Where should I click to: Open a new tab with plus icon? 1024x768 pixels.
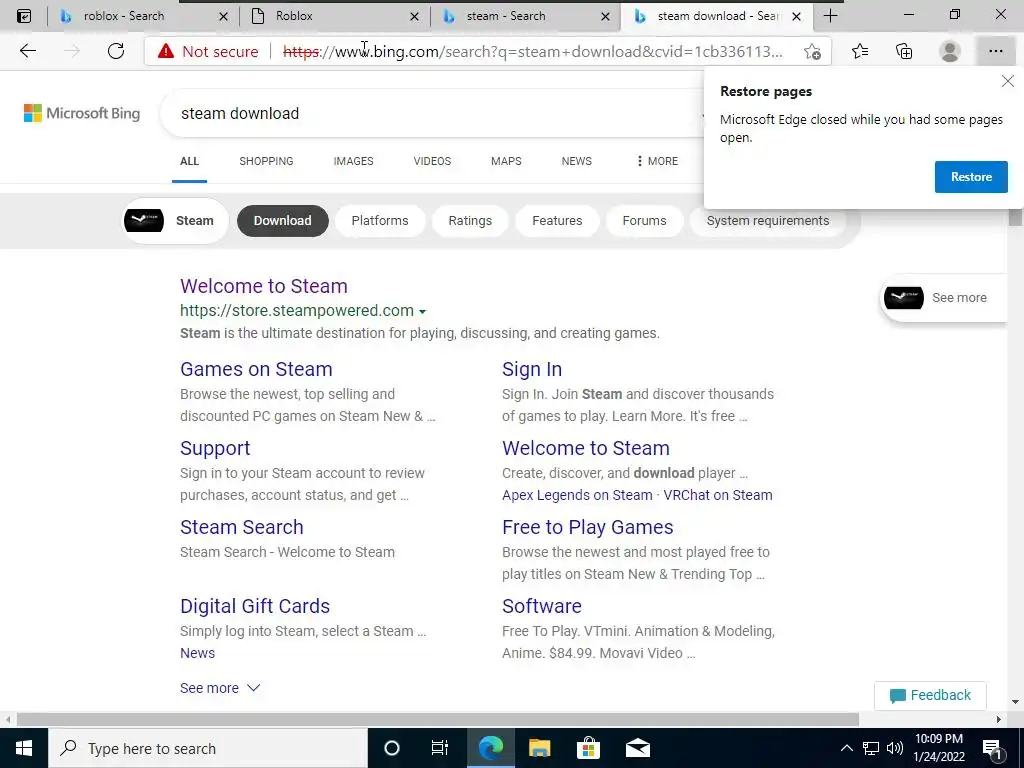pyautogui.click(x=830, y=16)
